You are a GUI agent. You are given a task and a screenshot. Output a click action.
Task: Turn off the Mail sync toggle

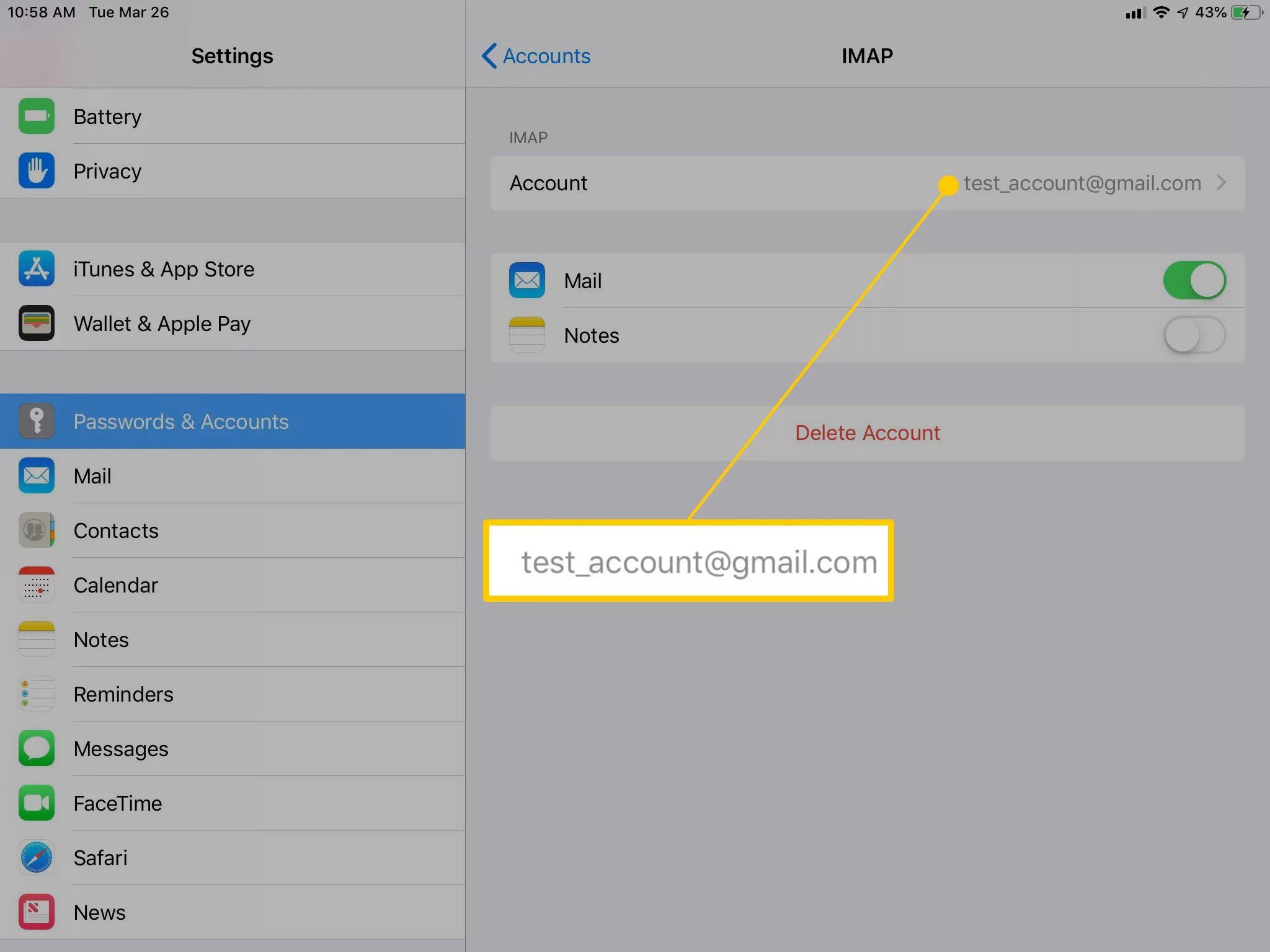point(1194,280)
